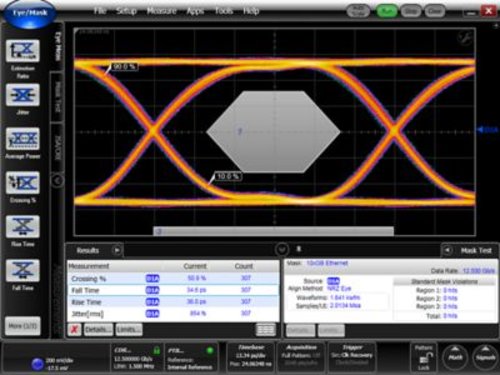Click the red X delete measurement button
This screenshot has width=500, height=375.
click(74, 330)
